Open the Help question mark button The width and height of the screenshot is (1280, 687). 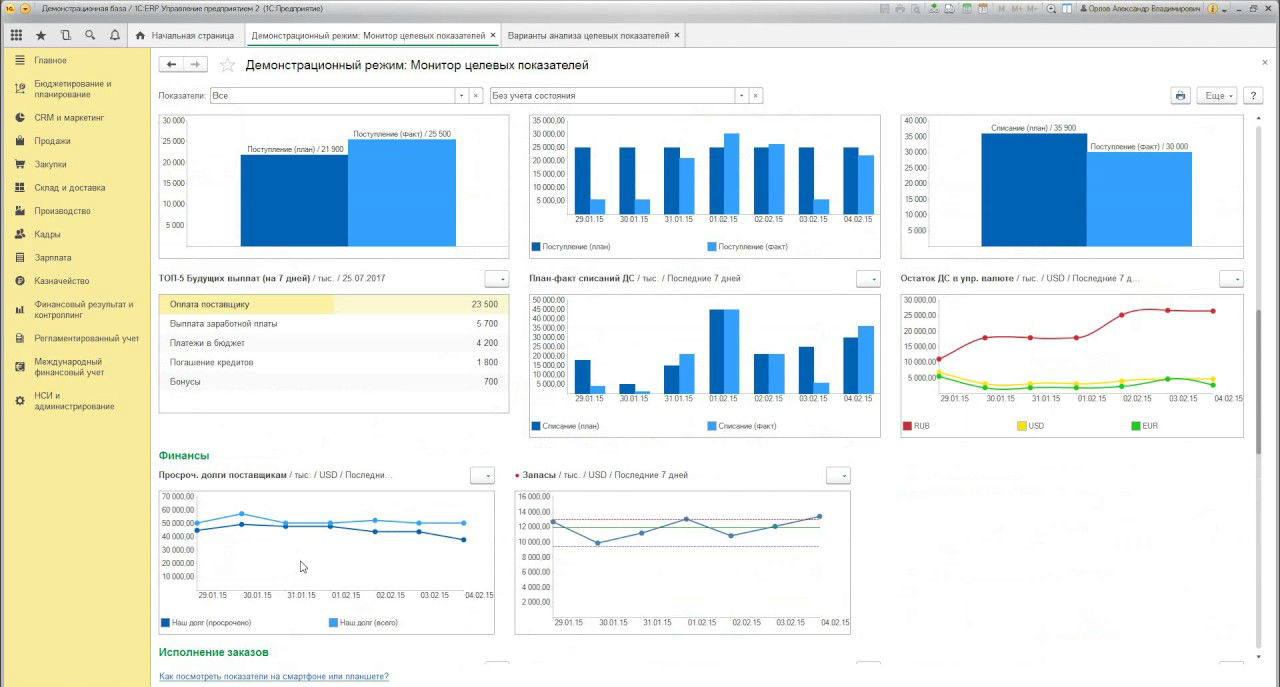(1252, 96)
